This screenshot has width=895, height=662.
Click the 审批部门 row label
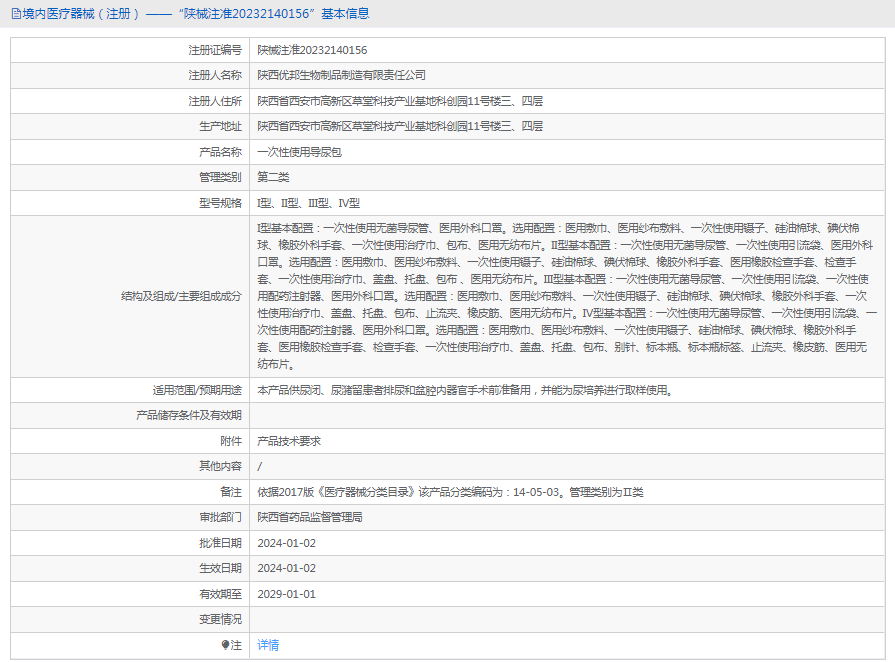(220, 517)
